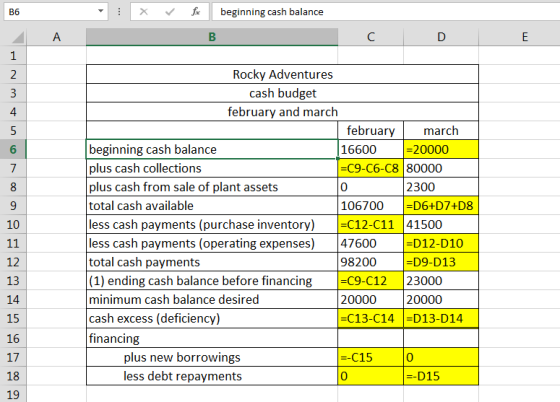Select cell with =20000
Image resolution: width=560 pixels, height=402 pixels.
(441, 149)
